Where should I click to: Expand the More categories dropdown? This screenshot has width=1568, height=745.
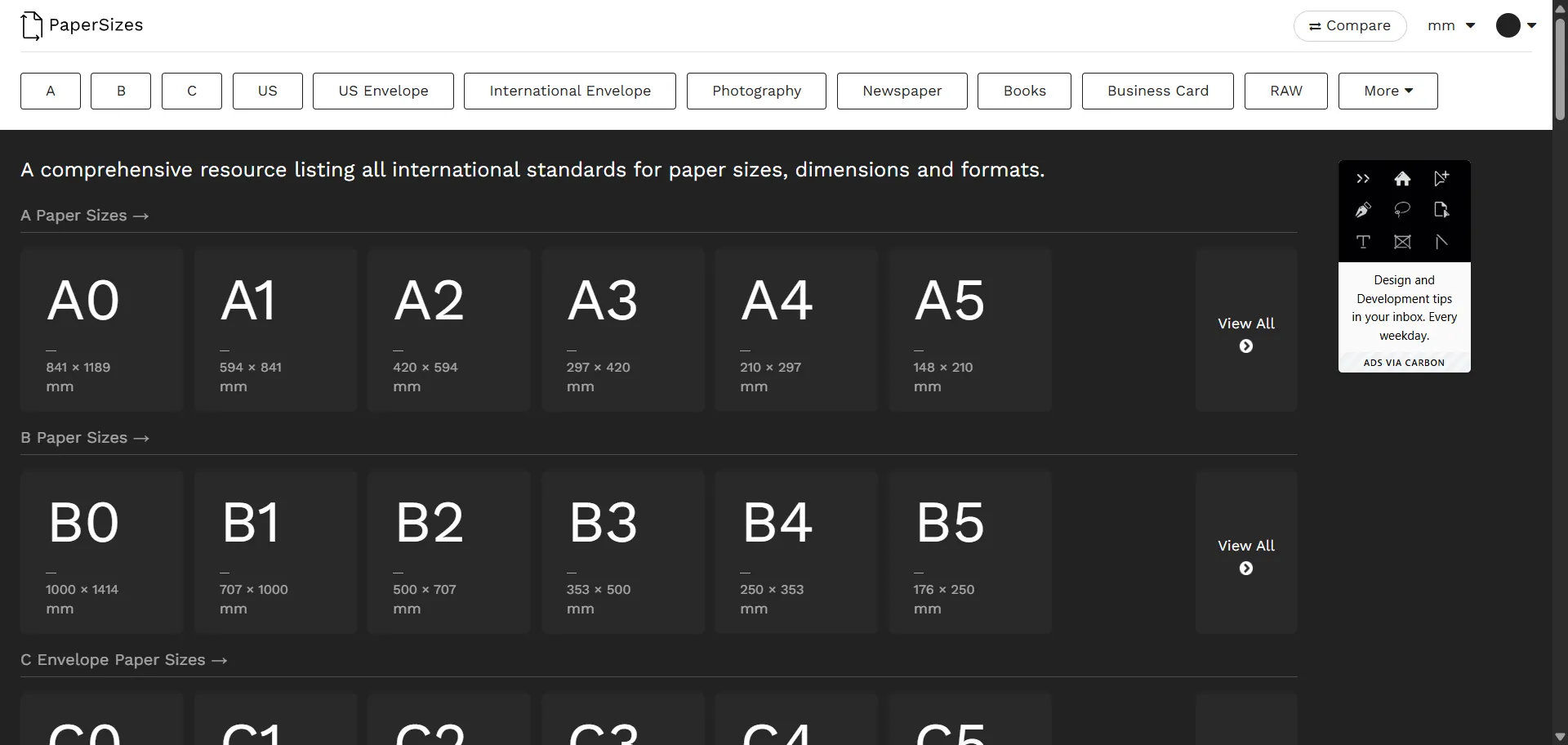(1388, 91)
